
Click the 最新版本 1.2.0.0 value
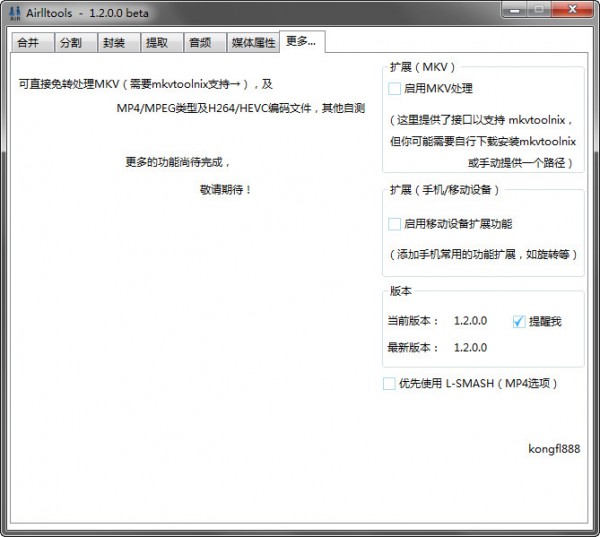point(470,347)
